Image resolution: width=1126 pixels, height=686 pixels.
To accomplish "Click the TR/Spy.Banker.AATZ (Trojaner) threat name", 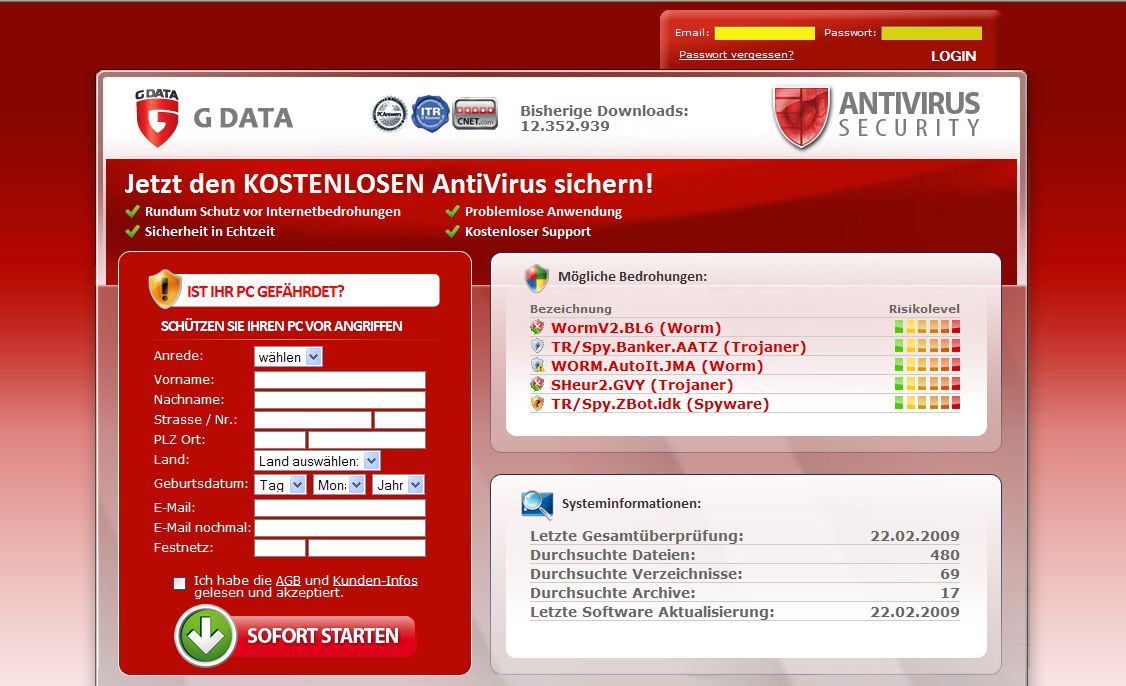I will (679, 346).
